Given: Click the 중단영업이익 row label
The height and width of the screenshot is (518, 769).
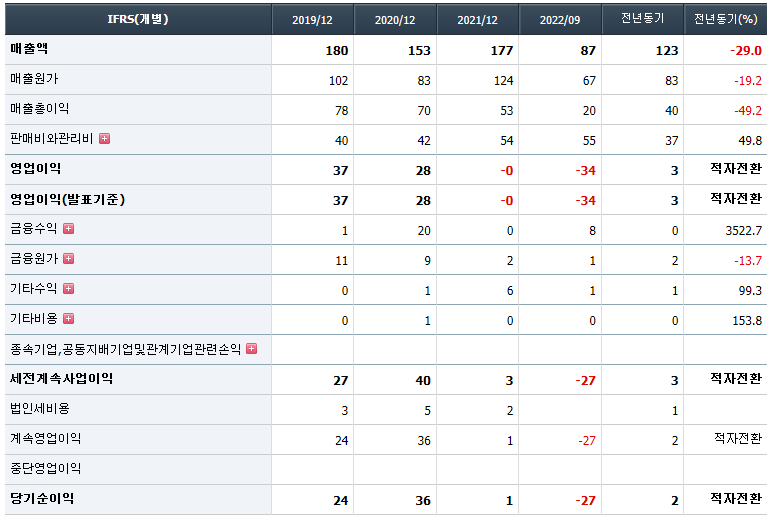Looking at the screenshot, I should click(x=45, y=468).
